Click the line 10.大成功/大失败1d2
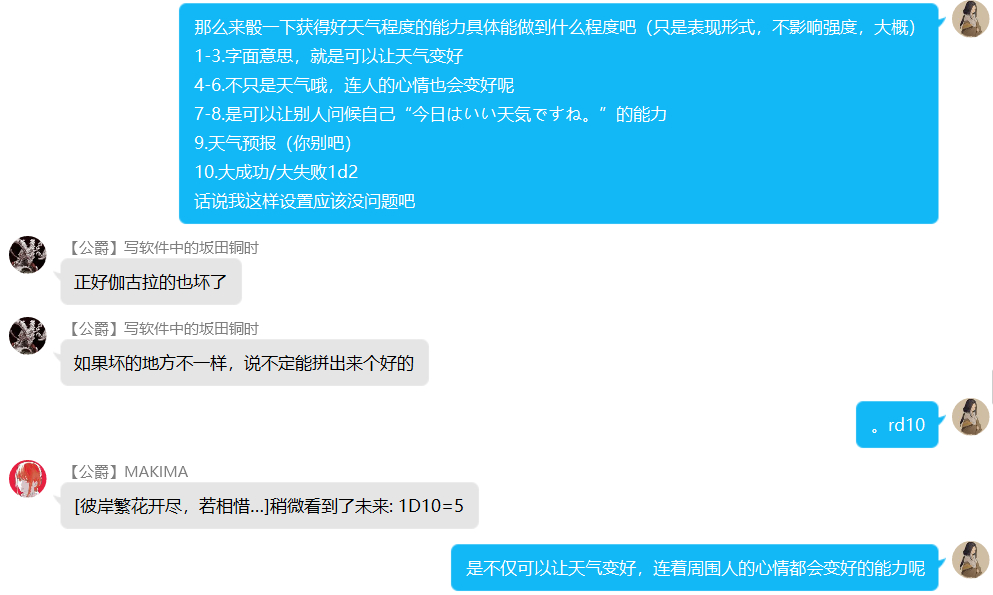The height and width of the screenshot is (595, 993). pos(276,172)
